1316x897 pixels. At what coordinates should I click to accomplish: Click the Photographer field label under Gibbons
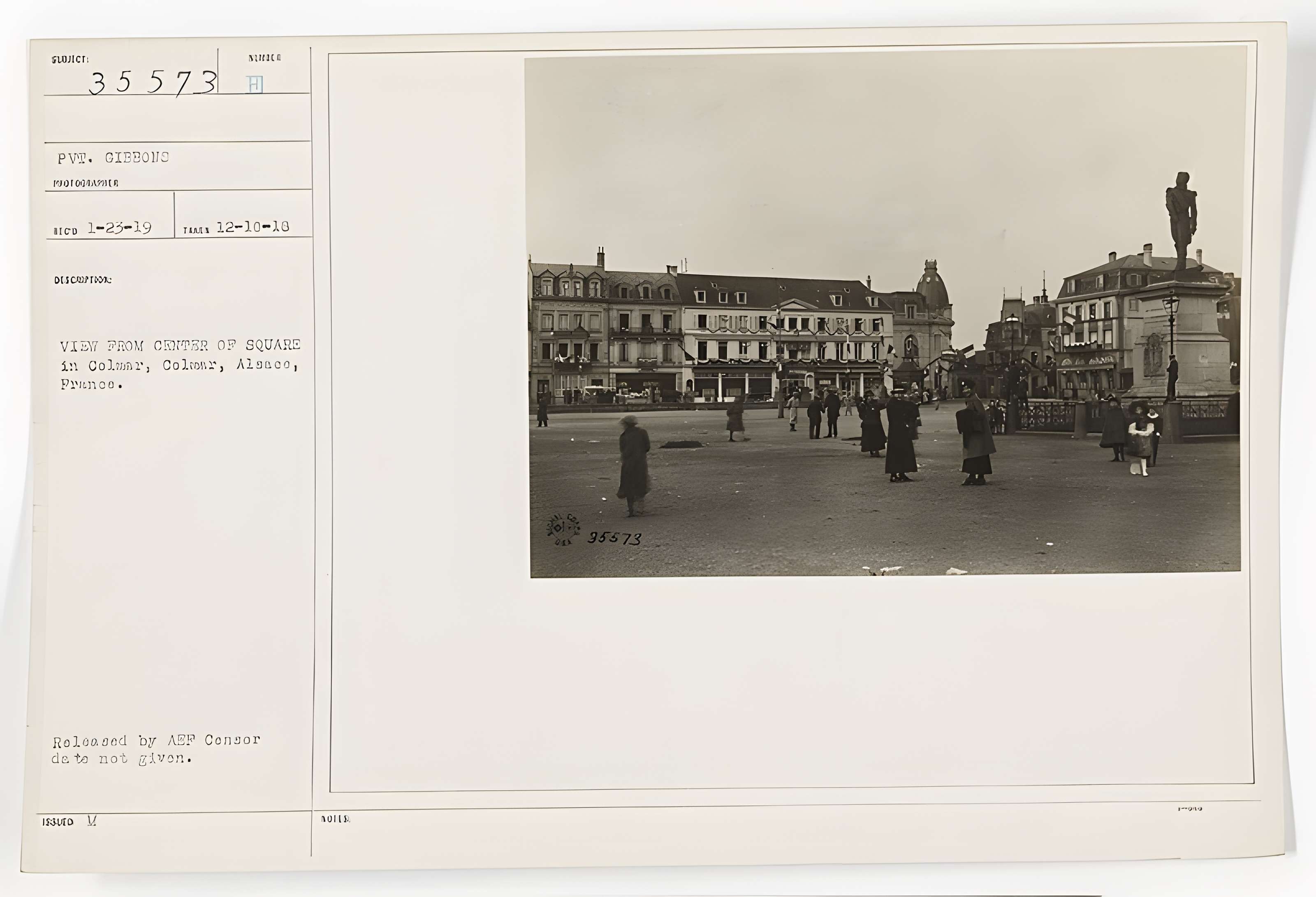point(86,184)
